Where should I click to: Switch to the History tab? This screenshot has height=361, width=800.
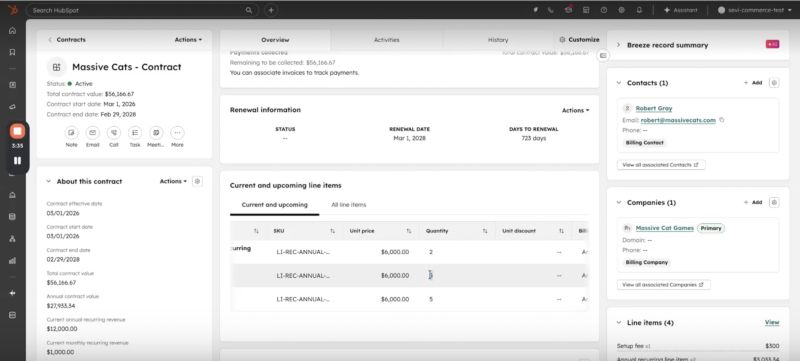click(x=498, y=40)
